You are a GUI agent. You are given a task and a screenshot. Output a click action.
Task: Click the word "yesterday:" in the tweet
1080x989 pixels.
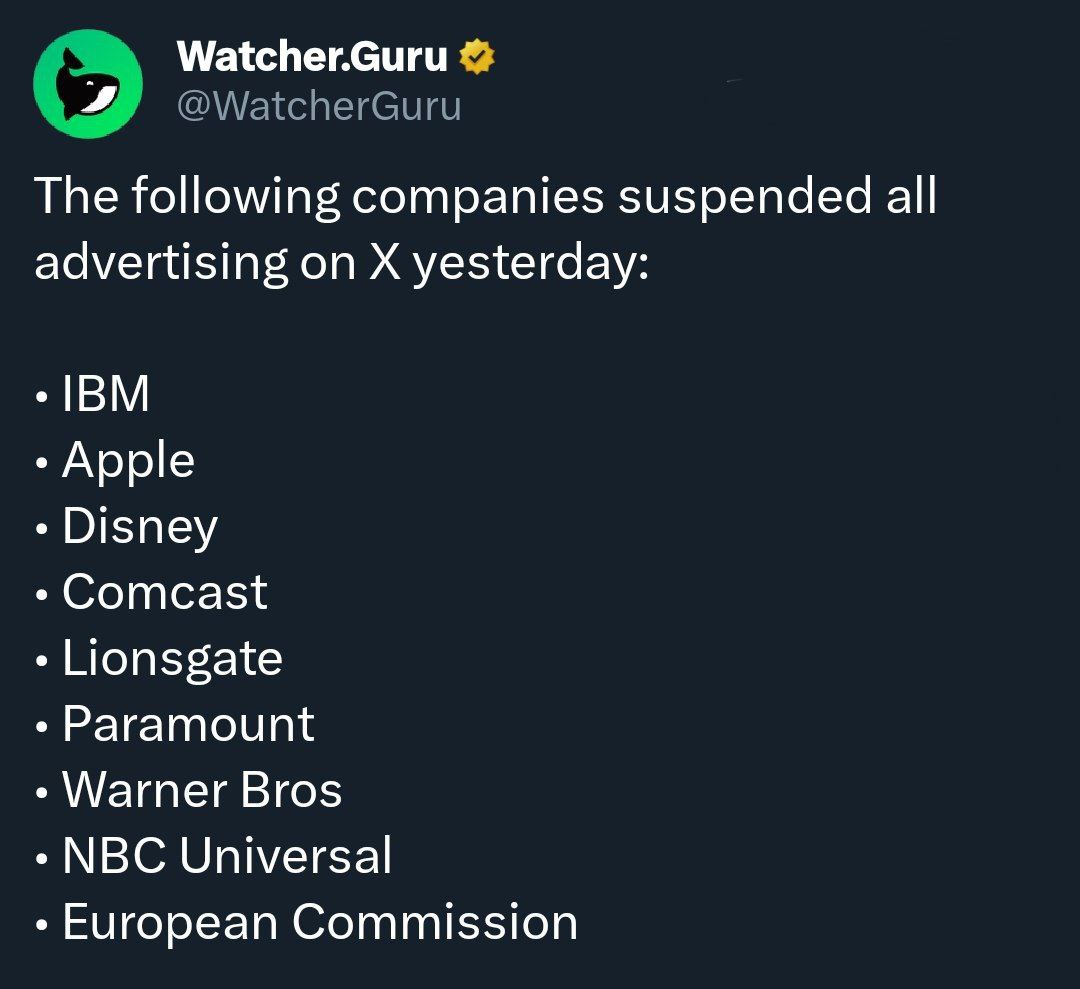pos(530,262)
